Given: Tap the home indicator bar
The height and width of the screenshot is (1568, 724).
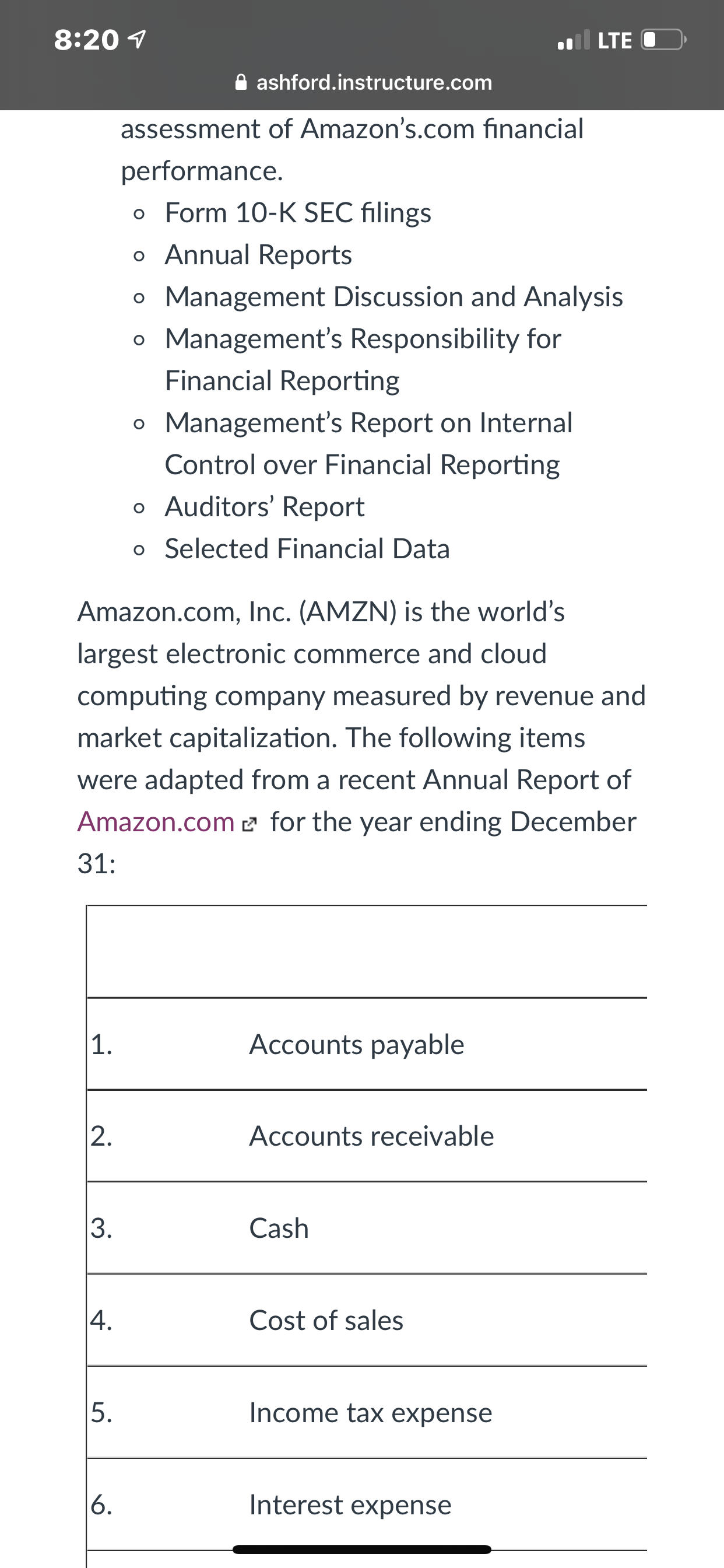Looking at the screenshot, I should [x=362, y=1549].
